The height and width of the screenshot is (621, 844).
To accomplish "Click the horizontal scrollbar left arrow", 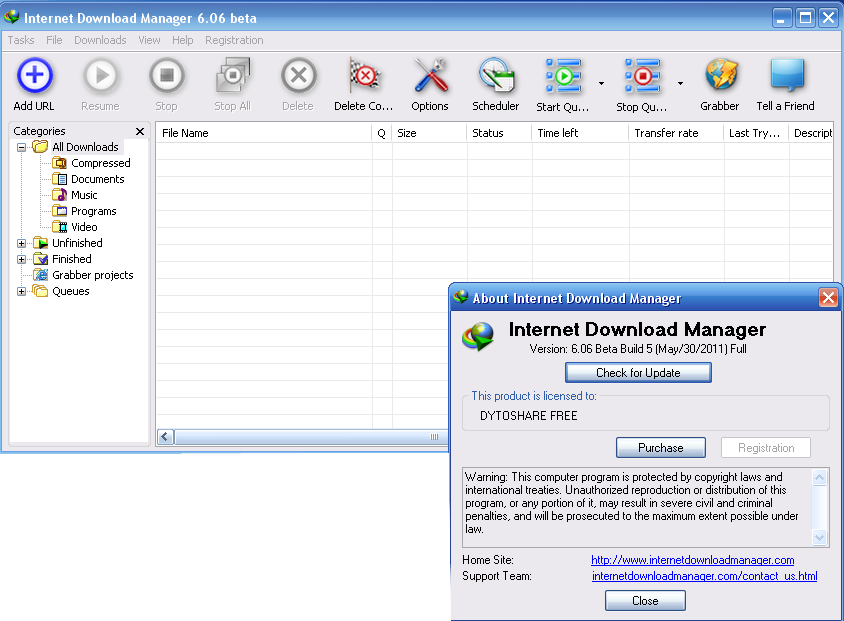I will 166,437.
